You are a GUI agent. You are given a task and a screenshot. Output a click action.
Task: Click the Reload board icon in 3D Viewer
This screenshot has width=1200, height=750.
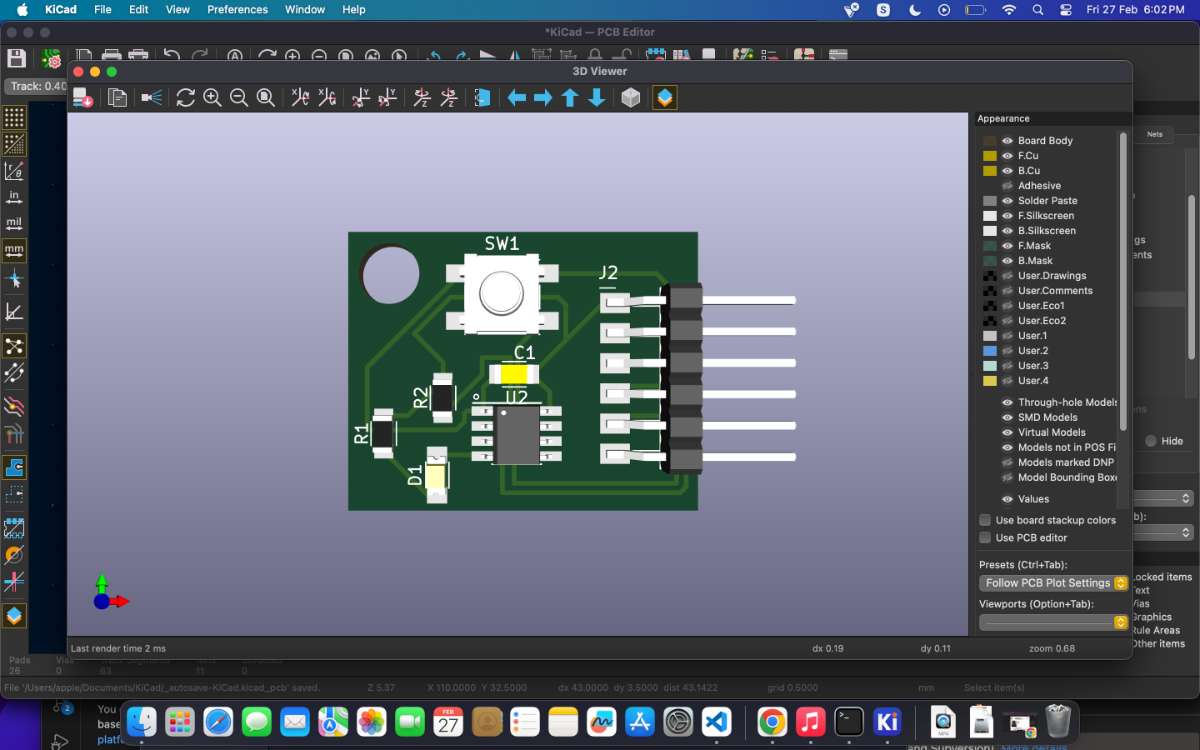tap(185, 98)
